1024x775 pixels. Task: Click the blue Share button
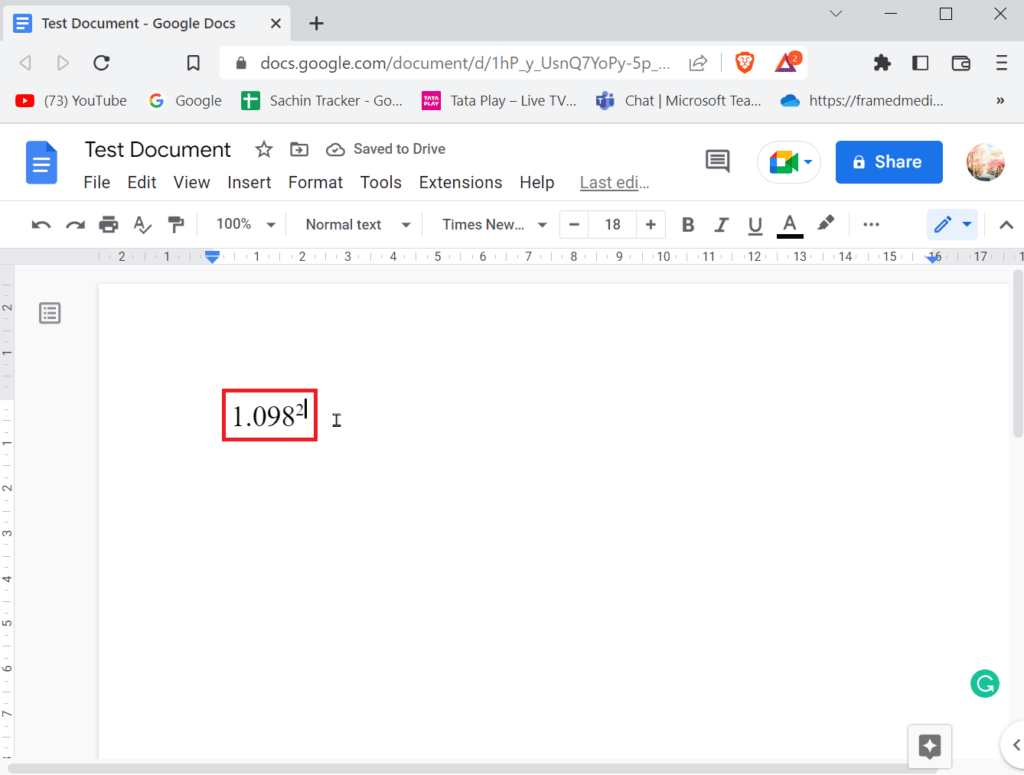click(888, 162)
